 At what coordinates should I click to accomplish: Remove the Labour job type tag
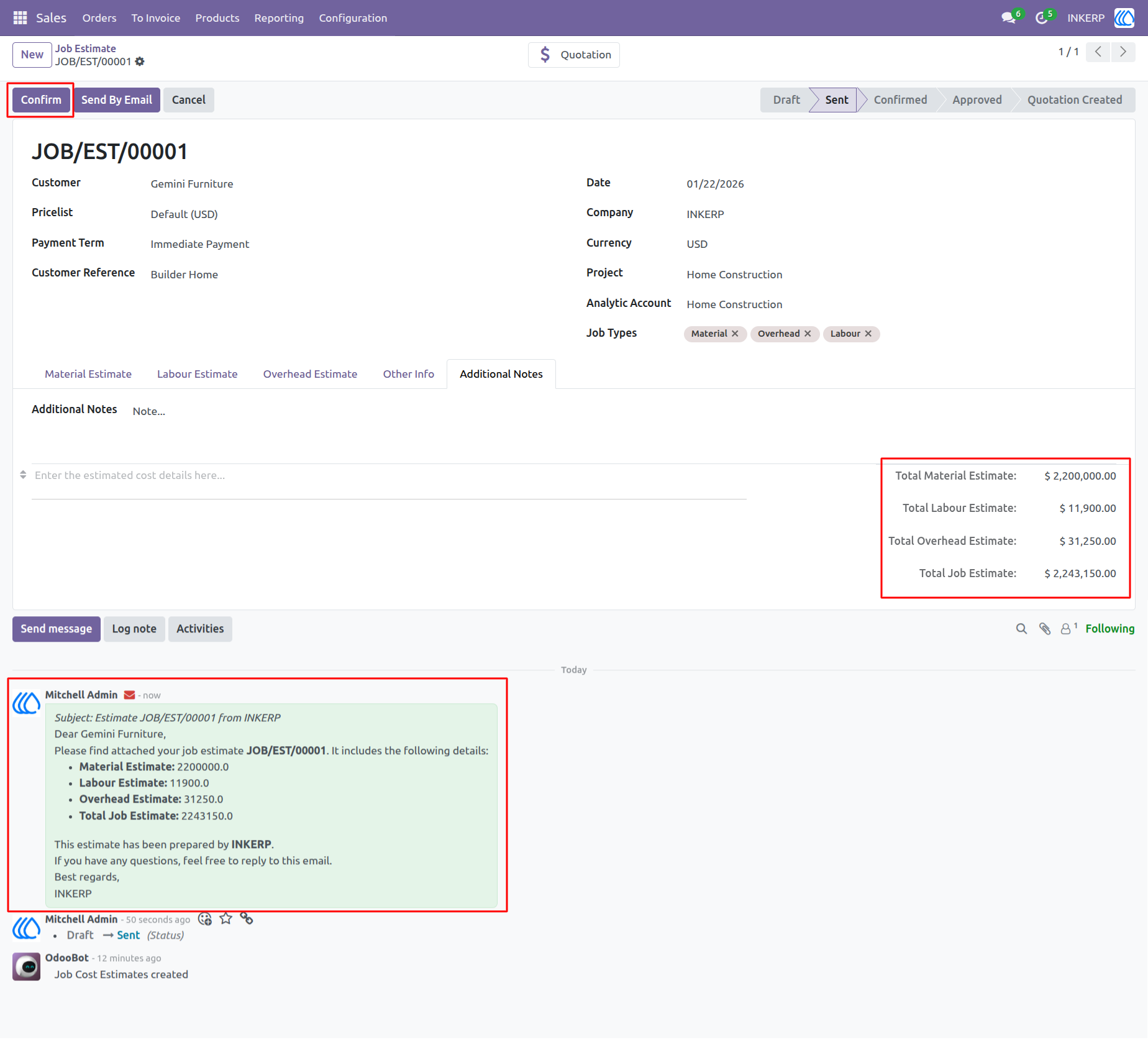click(868, 334)
